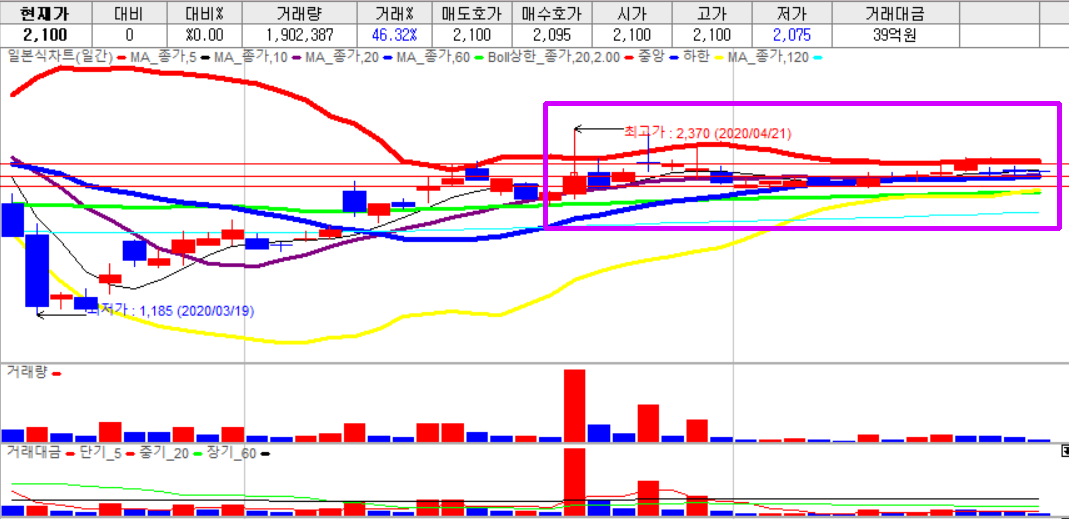Click the MA_종가,120 legend label

(767, 57)
